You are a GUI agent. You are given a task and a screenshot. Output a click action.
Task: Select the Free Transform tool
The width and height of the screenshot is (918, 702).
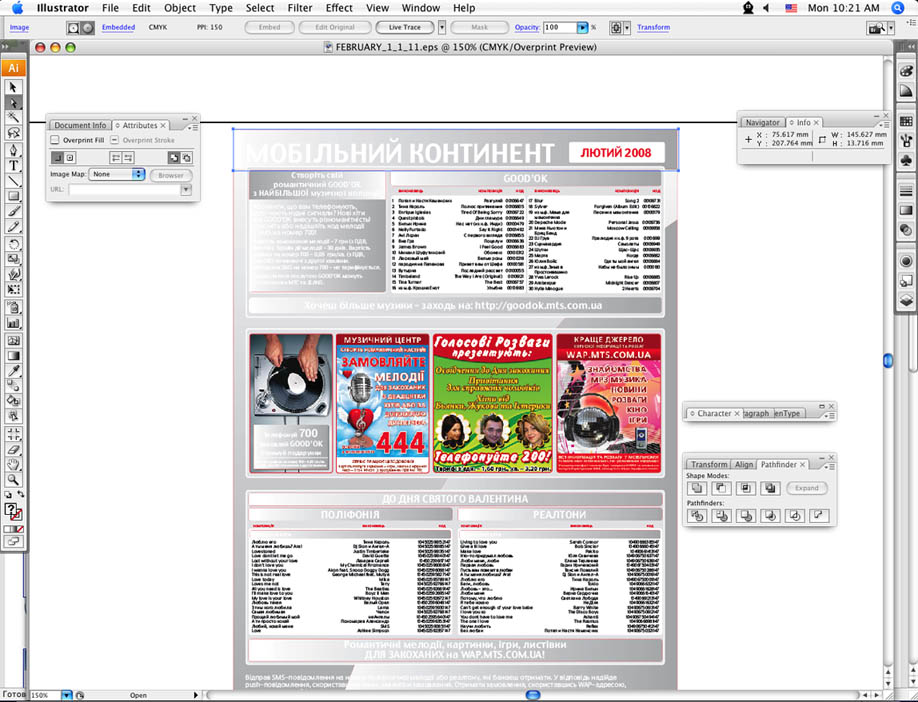(13, 289)
